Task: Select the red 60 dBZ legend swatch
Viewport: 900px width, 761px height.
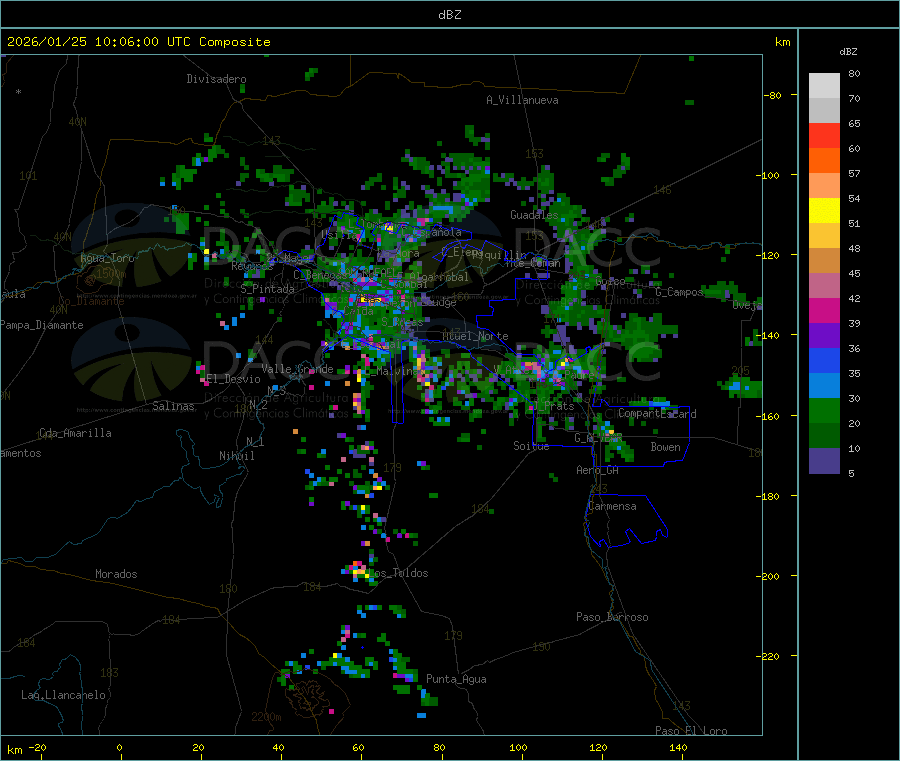Action: [824, 135]
